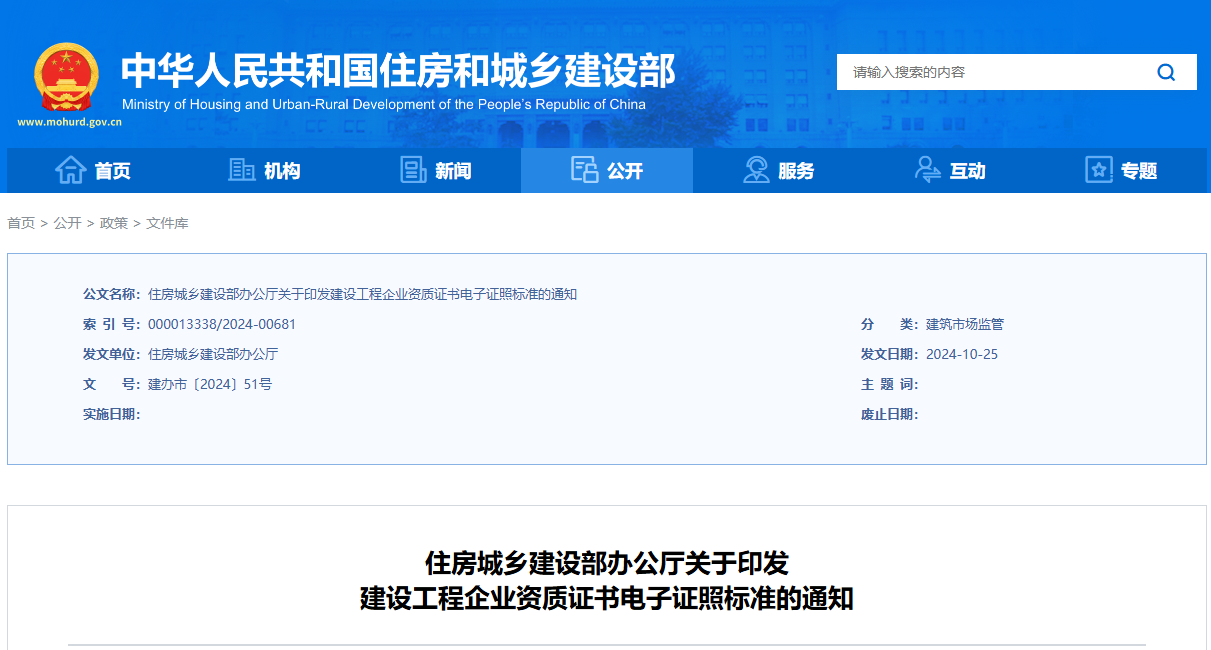Click the 文号 label
Screen dimensions: 1211x650
click(x=112, y=384)
